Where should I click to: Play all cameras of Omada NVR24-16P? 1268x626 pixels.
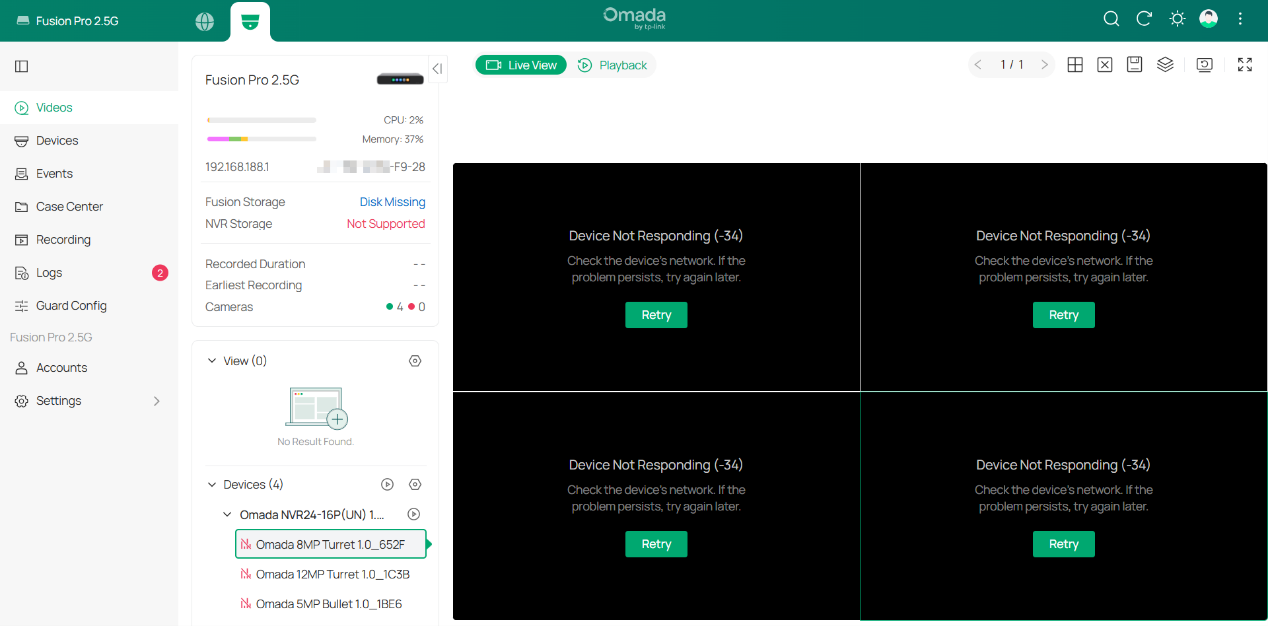click(x=413, y=515)
